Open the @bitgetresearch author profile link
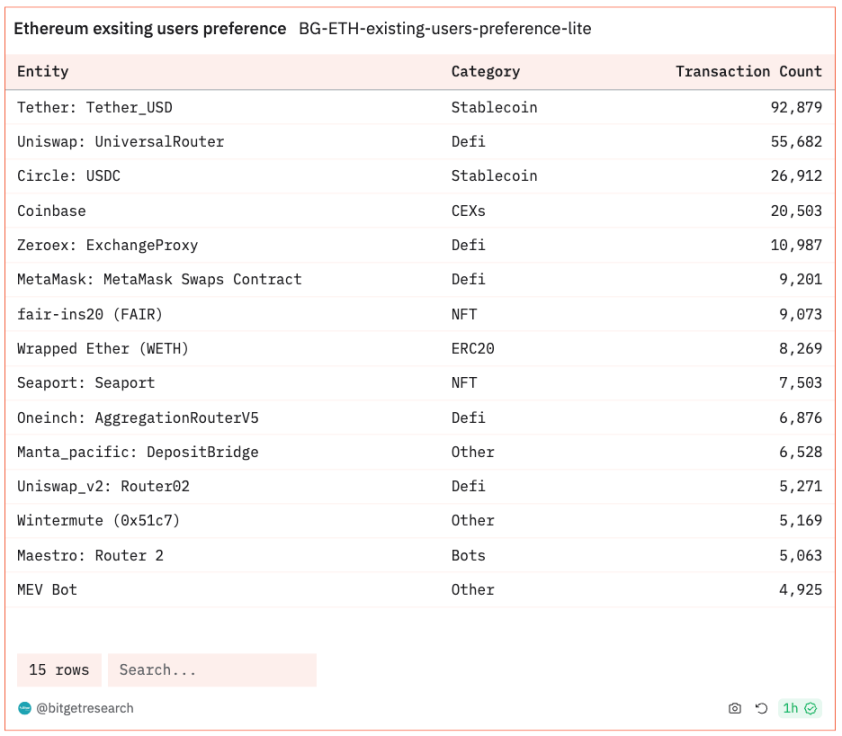 tap(84, 708)
